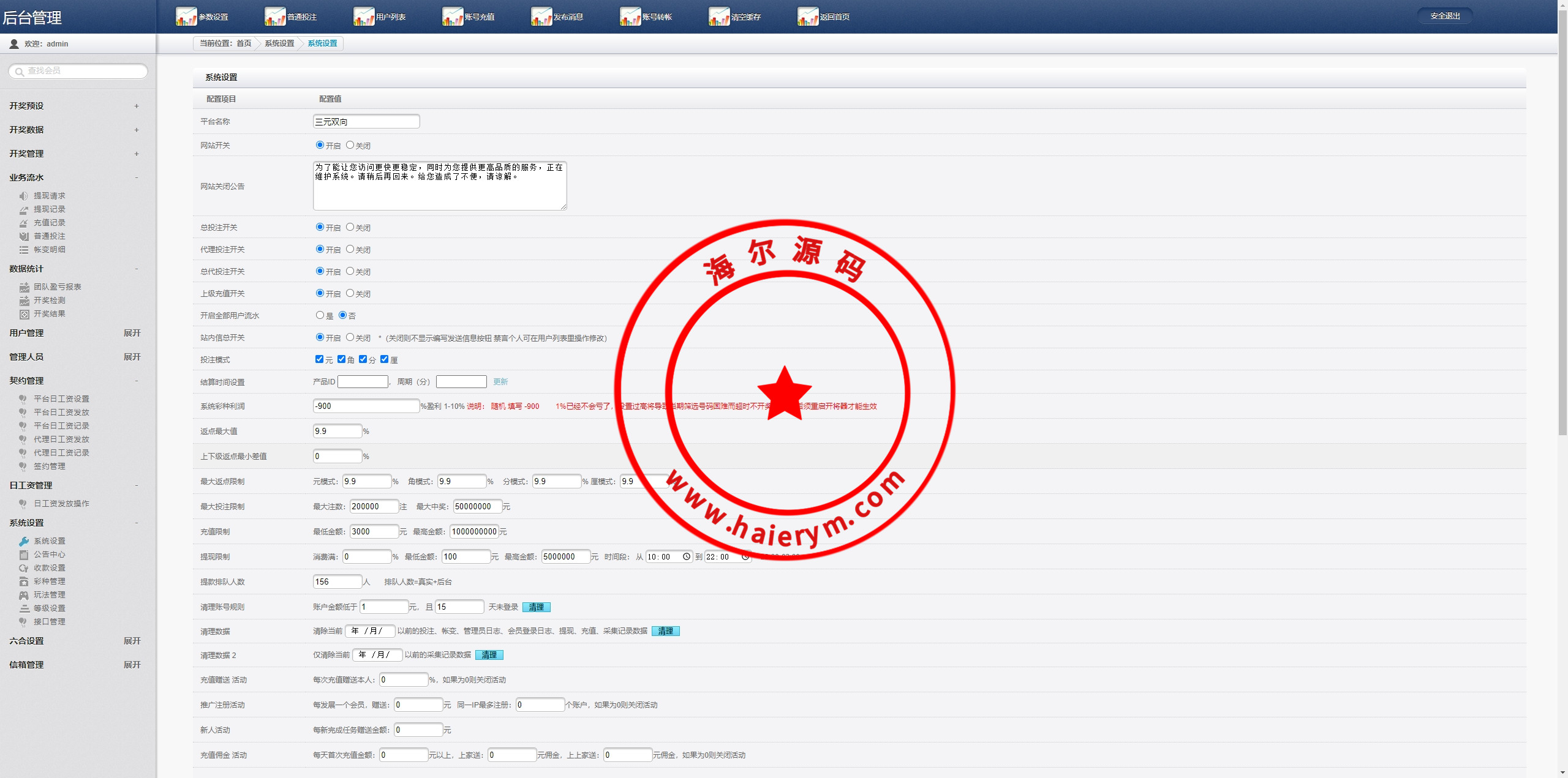Open 提现请求 in the sidebar
This screenshot has height=778, width=1568.
point(49,196)
